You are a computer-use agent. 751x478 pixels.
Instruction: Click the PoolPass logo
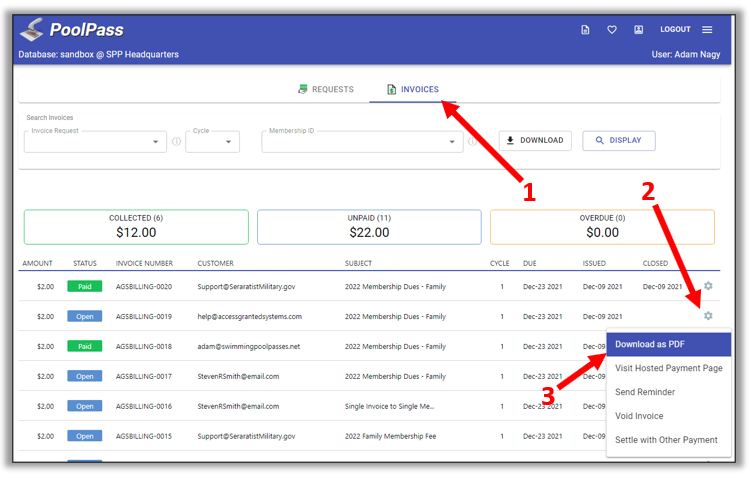(x=72, y=30)
